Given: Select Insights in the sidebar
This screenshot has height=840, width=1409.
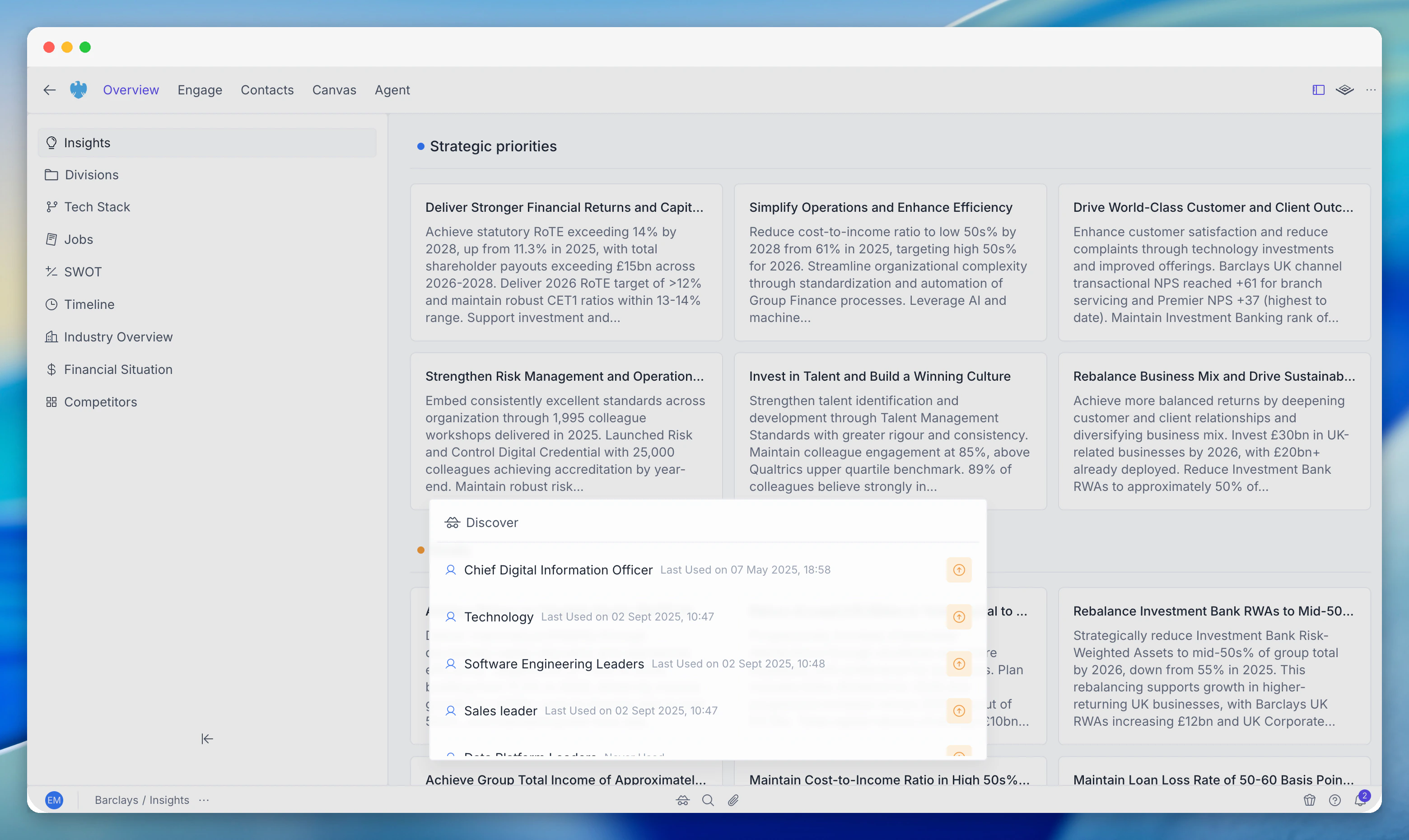Looking at the screenshot, I should coord(207,143).
